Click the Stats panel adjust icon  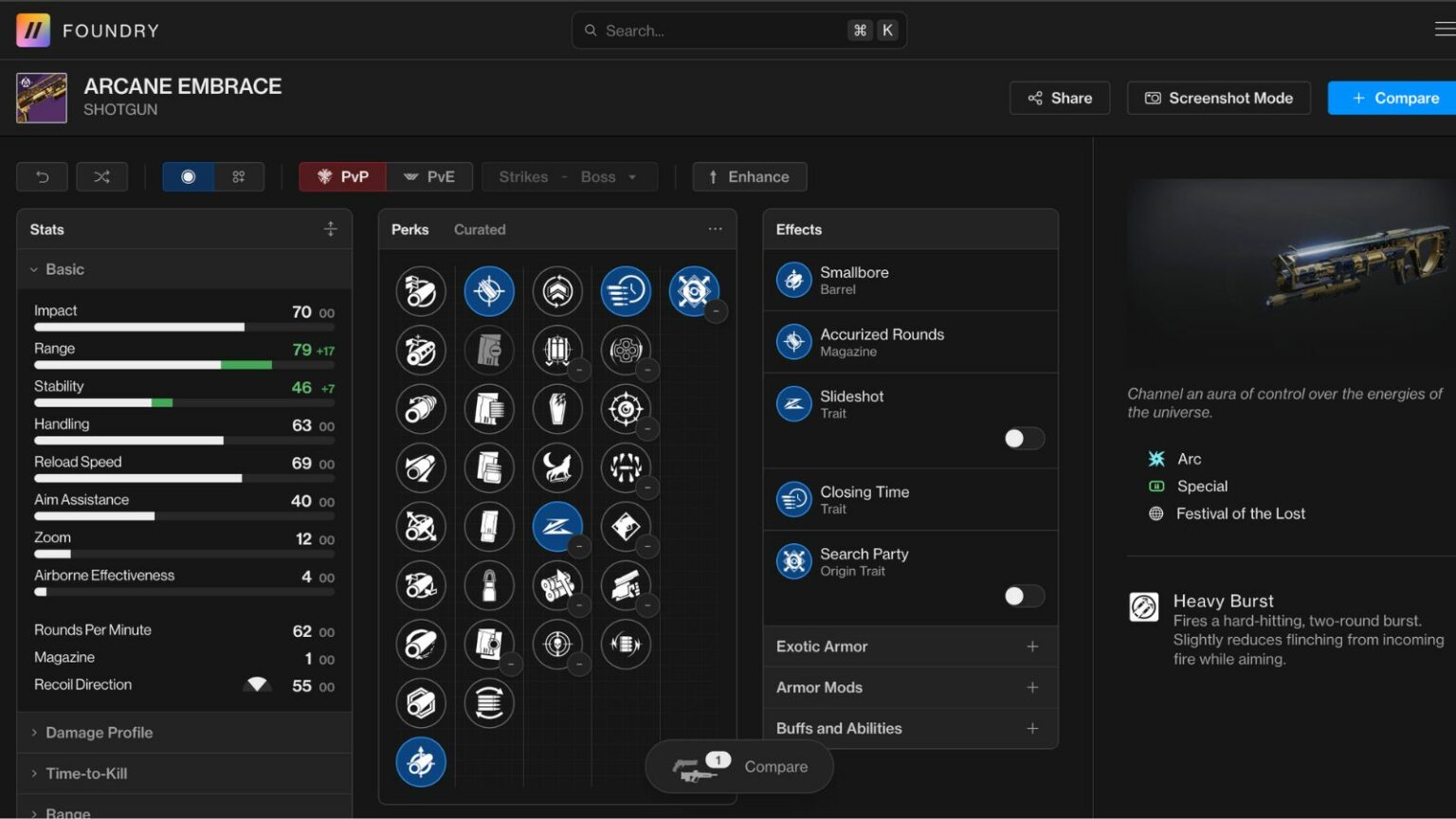coord(330,229)
